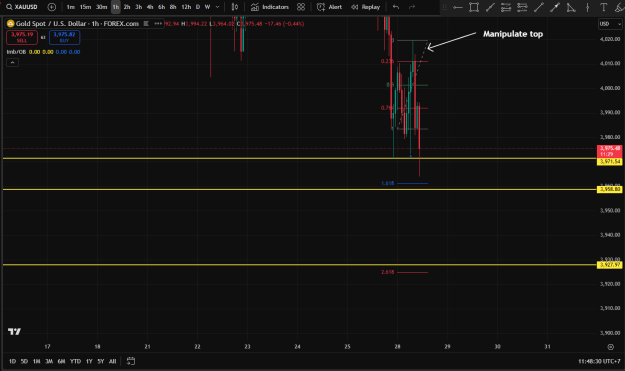Undo the last chart action
Image resolution: width=625 pixels, height=371 pixels.
click(x=395, y=7)
